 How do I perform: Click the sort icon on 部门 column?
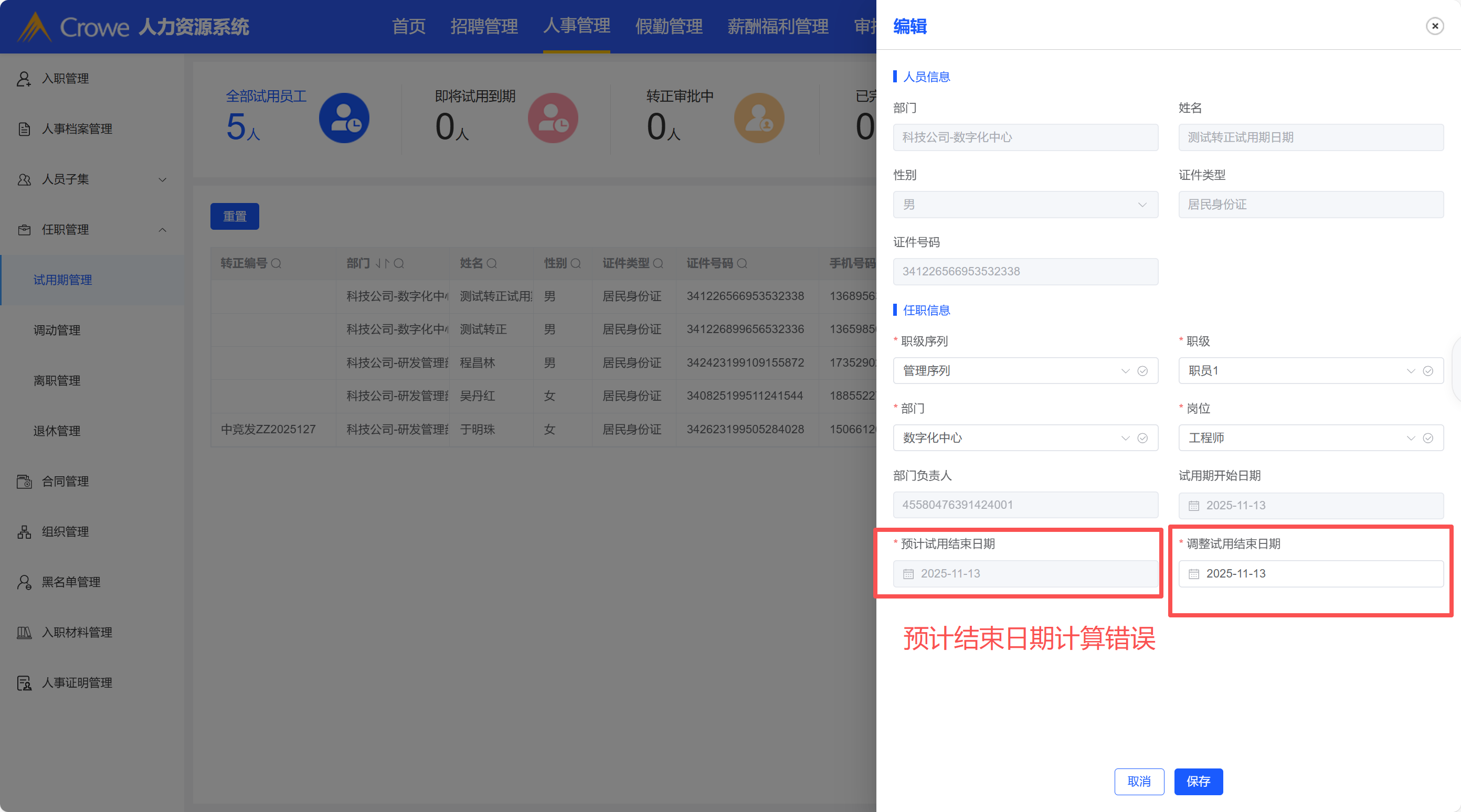[x=382, y=264]
